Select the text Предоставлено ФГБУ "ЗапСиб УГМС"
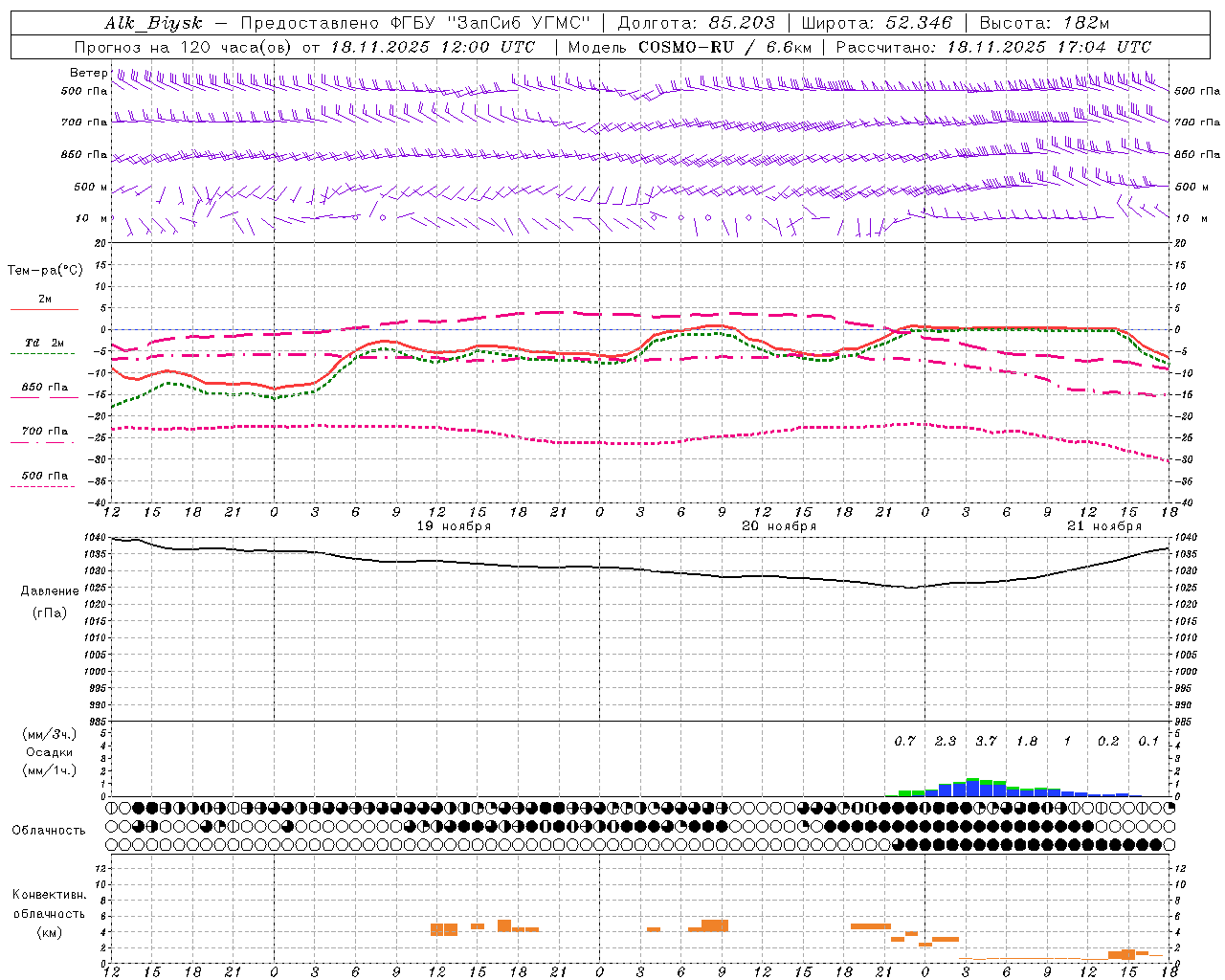 [416, 23]
